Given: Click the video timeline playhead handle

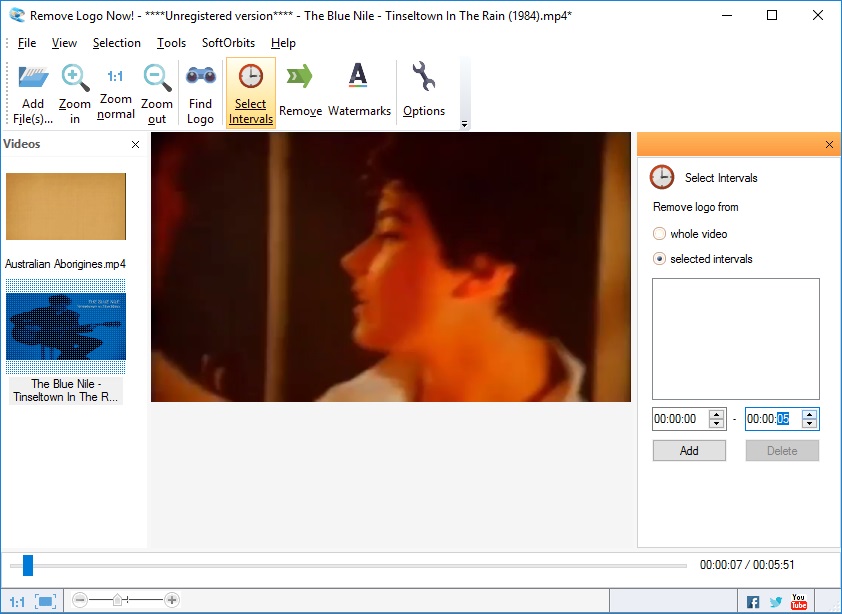Looking at the screenshot, I should (x=28, y=565).
